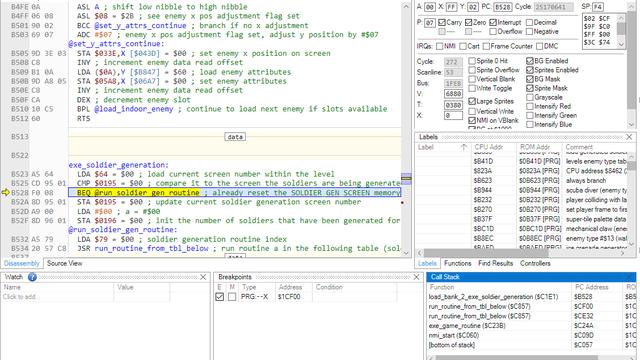640x360 pixels.
Task: Uncheck NMI on VBlank option
Action: [x=472, y=120]
